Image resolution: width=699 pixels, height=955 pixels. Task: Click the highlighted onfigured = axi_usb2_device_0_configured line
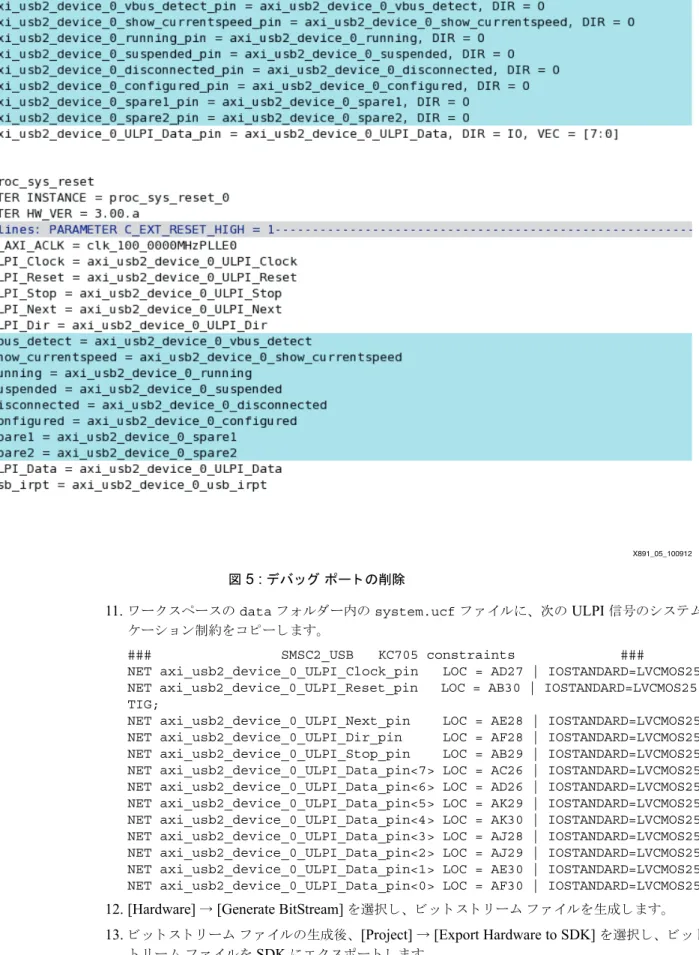[x=149, y=421]
